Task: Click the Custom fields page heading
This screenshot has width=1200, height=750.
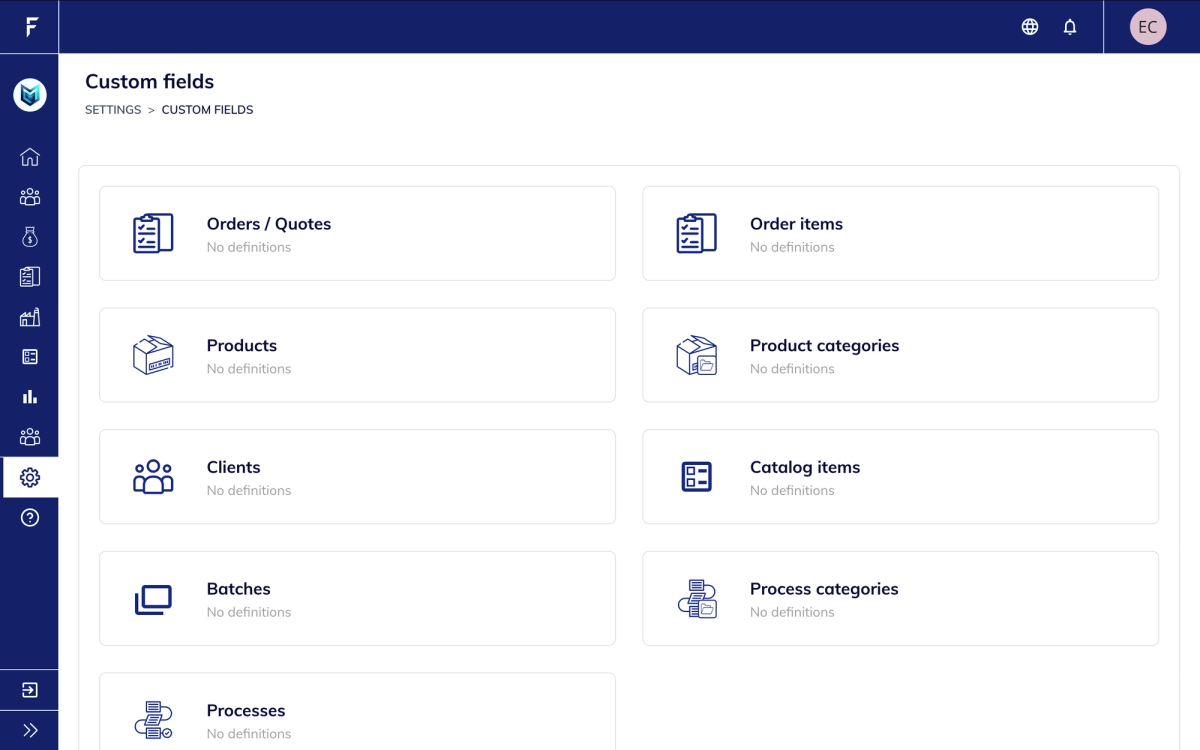Action: click(x=150, y=82)
